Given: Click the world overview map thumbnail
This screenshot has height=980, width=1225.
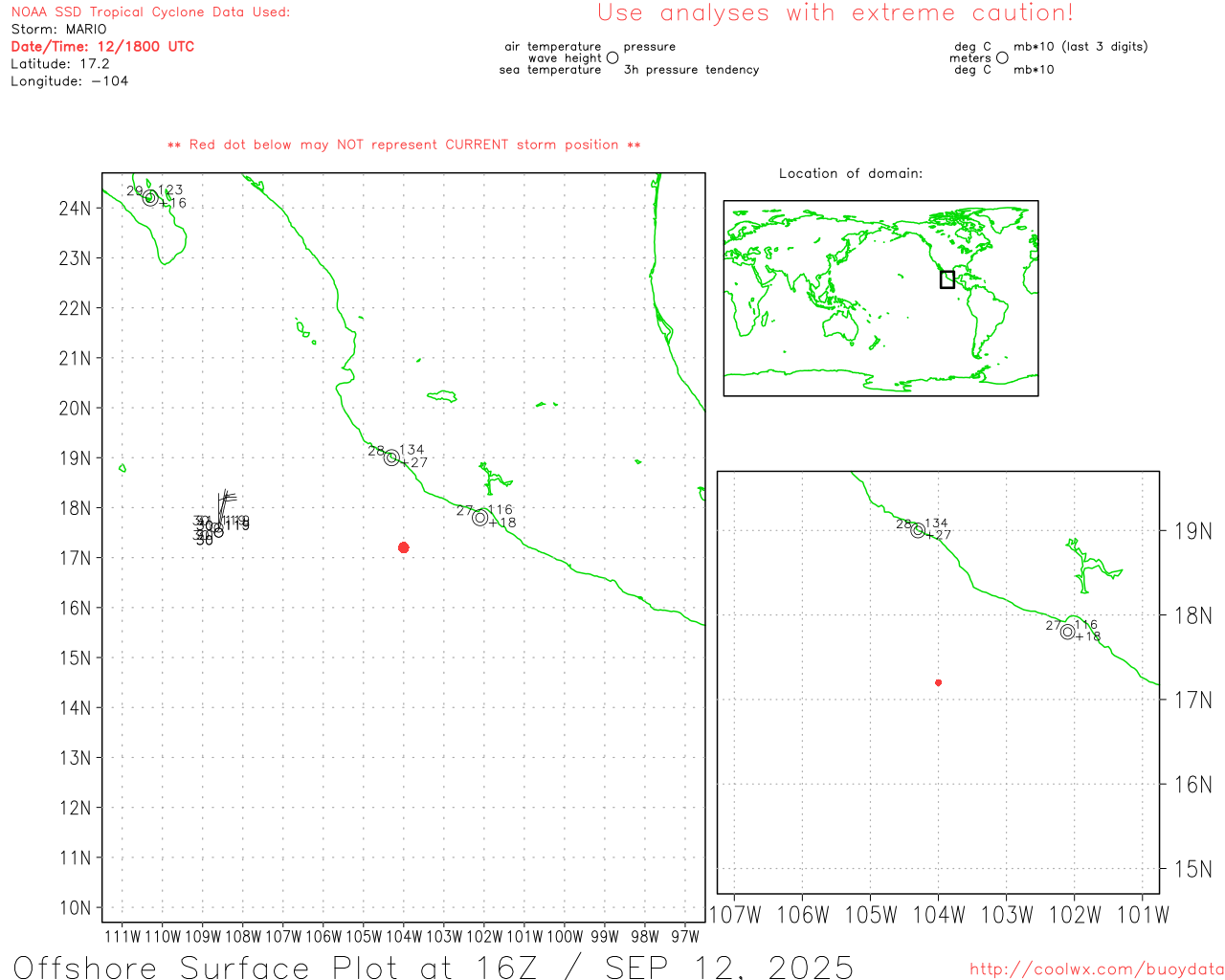Looking at the screenshot, I should pos(880,299).
